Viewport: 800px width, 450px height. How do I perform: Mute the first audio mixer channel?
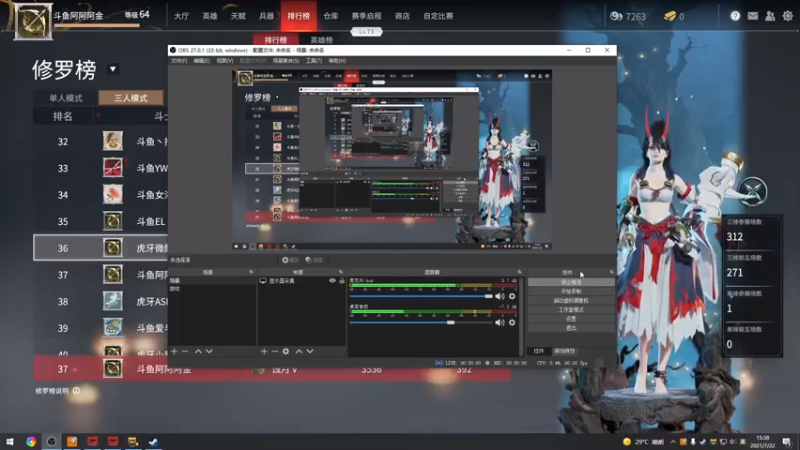tap(499, 296)
